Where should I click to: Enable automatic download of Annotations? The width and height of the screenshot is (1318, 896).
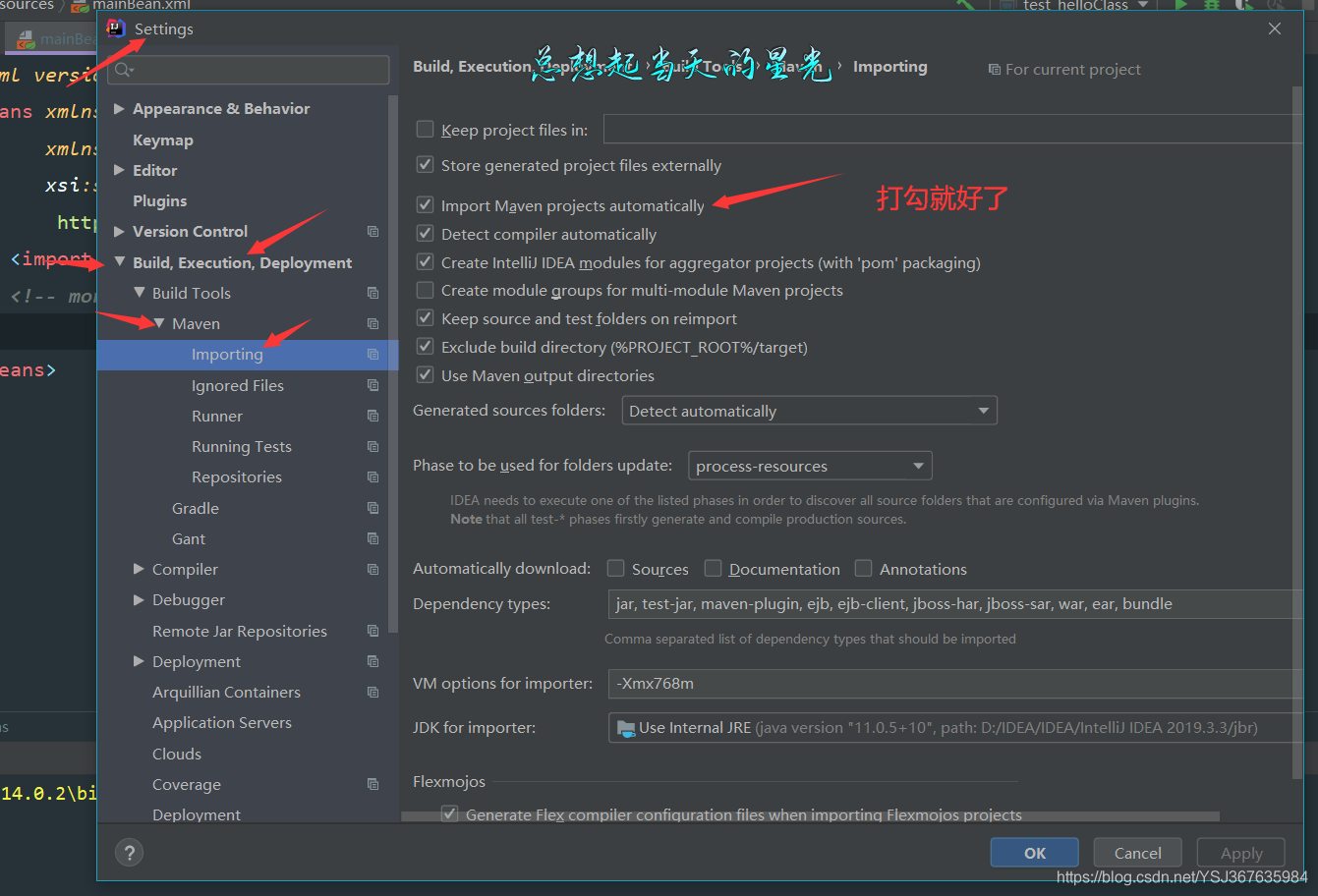863,568
